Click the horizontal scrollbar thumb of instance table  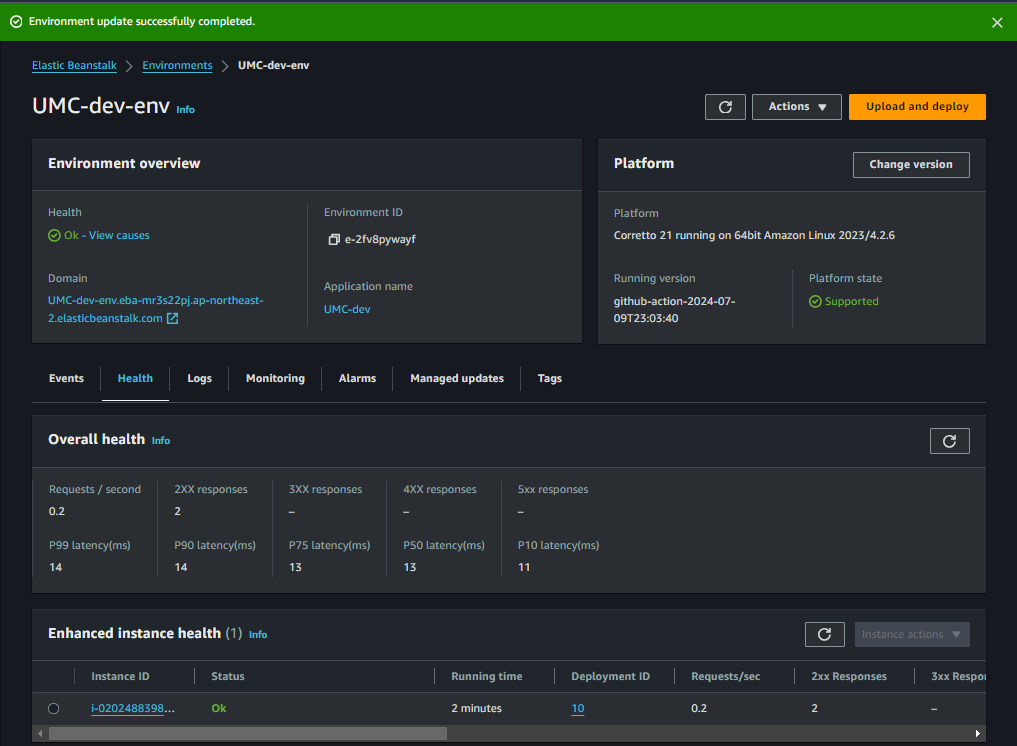(x=248, y=734)
